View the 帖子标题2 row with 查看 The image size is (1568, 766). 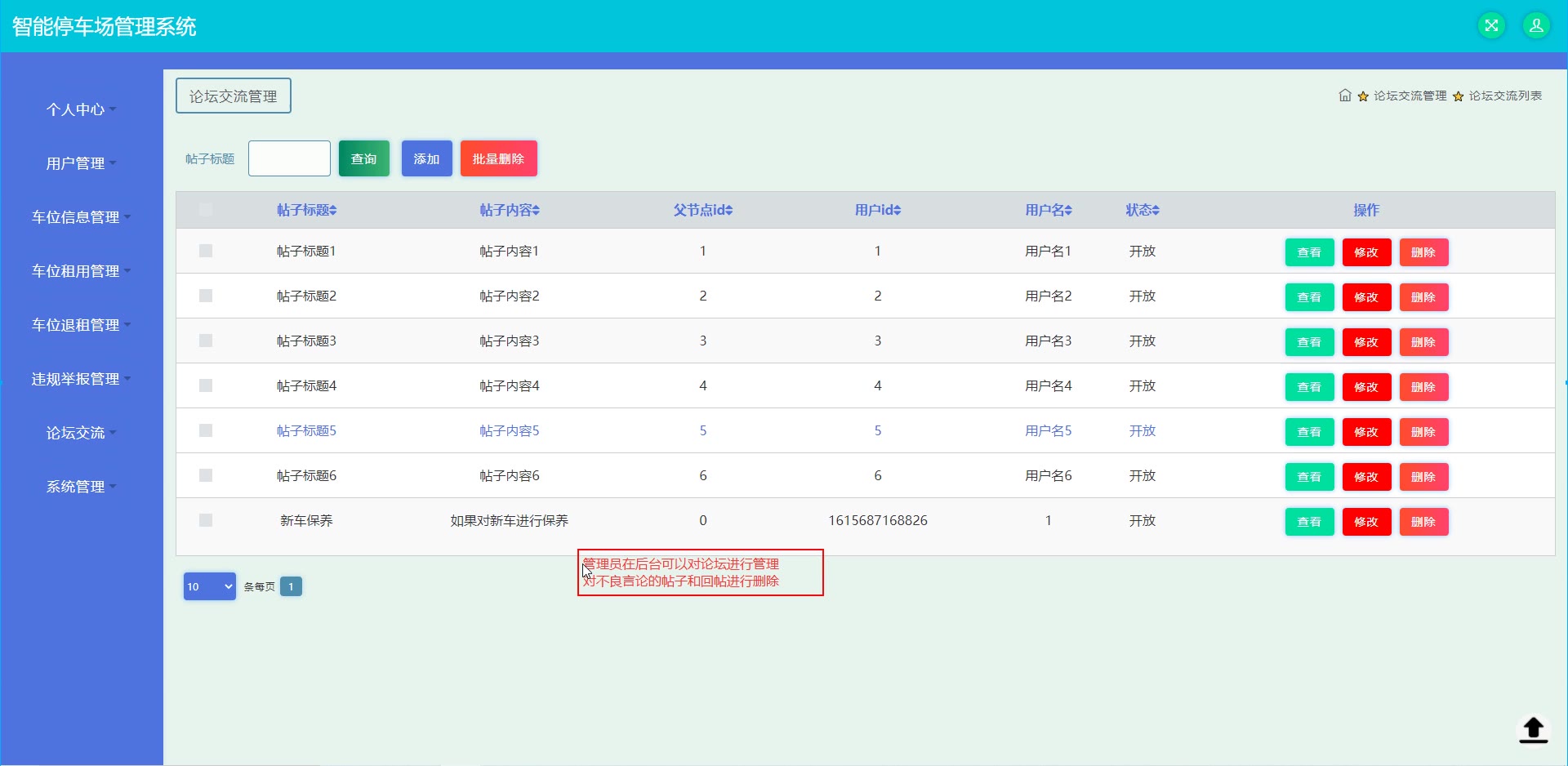[1309, 297]
